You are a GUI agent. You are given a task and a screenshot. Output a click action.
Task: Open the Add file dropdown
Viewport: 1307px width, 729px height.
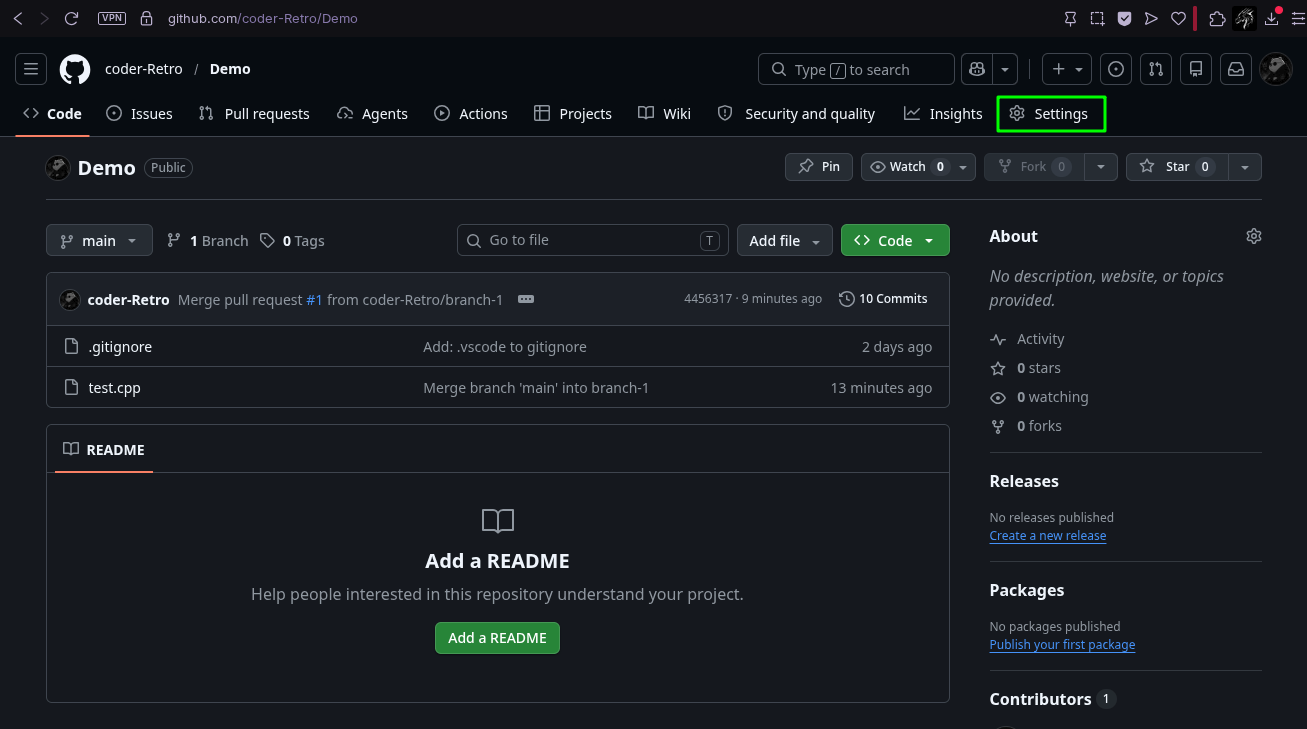tap(785, 240)
